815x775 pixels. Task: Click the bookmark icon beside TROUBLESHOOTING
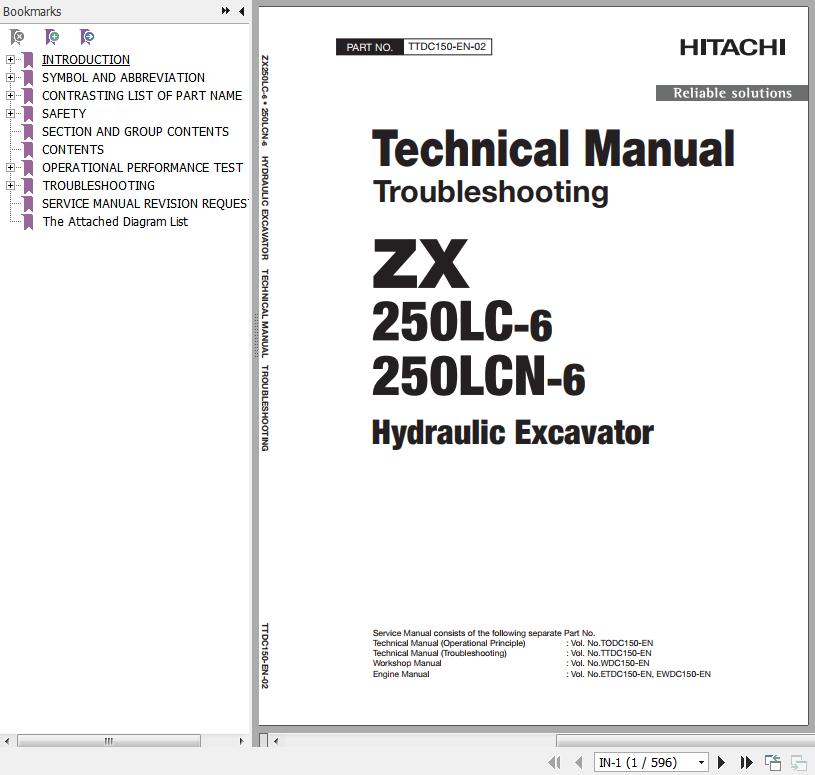(x=29, y=186)
